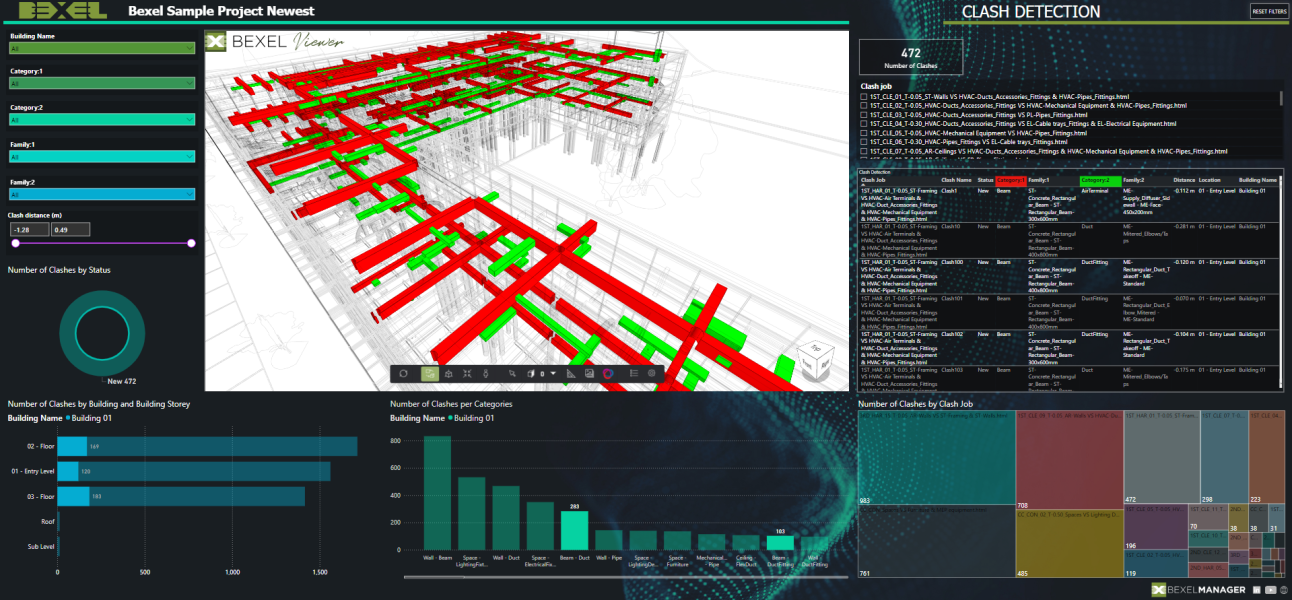This screenshot has height=600, width=1292.
Task: Click the section box cube icon
Action: [x=531, y=374]
